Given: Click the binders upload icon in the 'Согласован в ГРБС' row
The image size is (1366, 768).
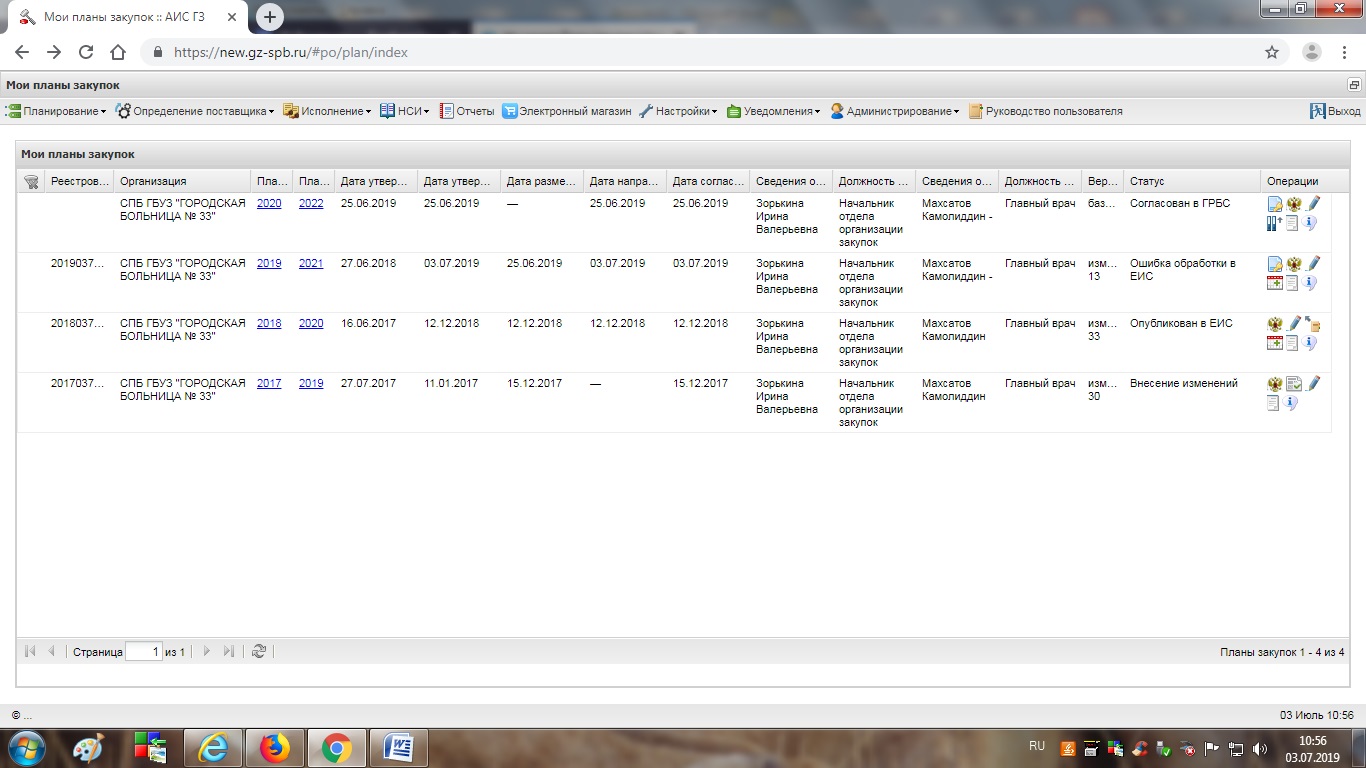Looking at the screenshot, I should (1275, 223).
